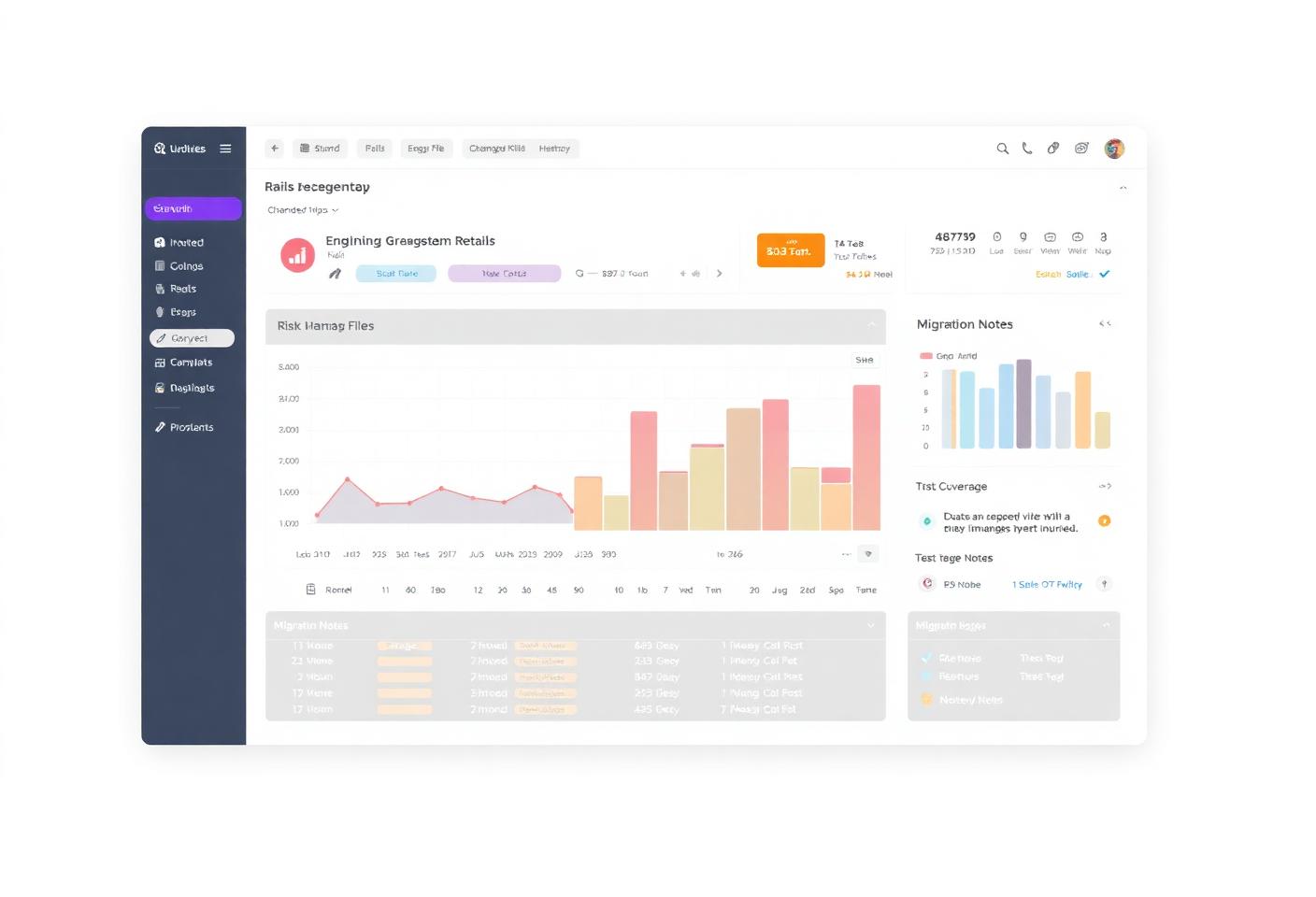Click the orange status icon in Test Coverage

click(x=1104, y=521)
